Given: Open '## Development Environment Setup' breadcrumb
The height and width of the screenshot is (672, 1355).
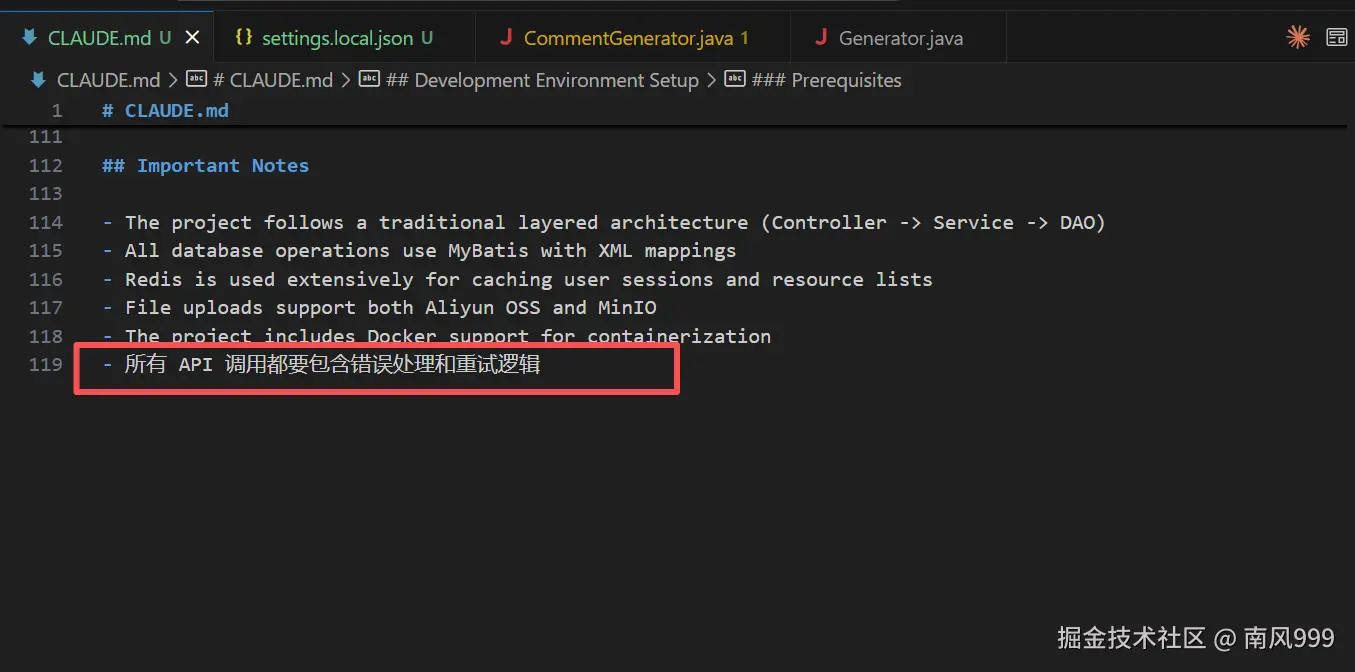Looking at the screenshot, I should pyautogui.click(x=542, y=80).
